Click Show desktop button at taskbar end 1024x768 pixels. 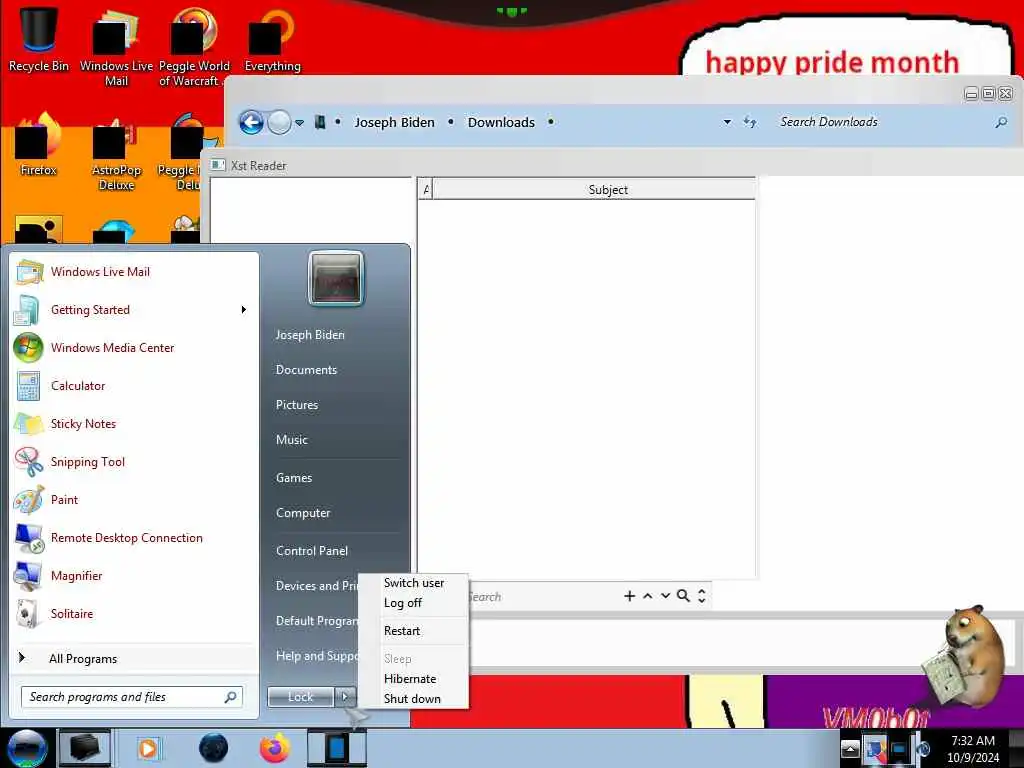click(x=1016, y=748)
